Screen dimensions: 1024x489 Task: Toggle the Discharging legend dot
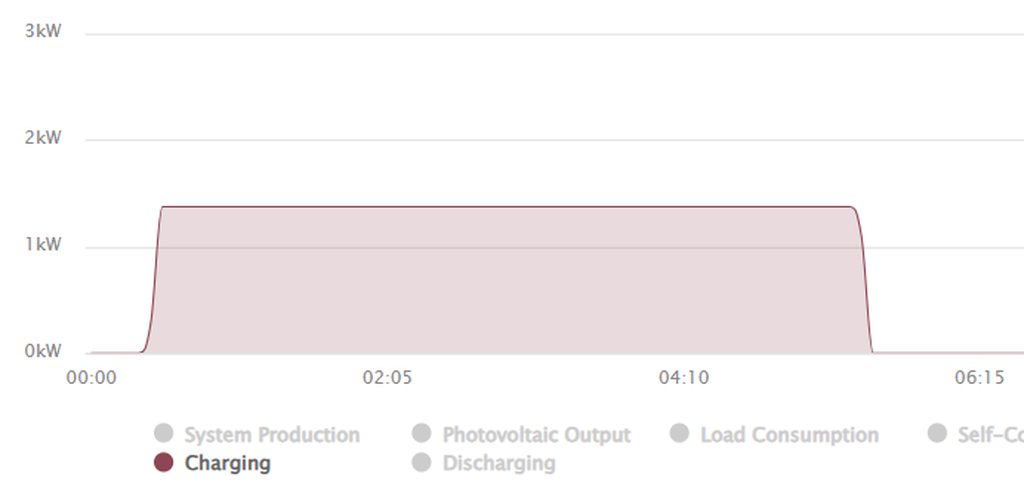pyautogui.click(x=422, y=462)
